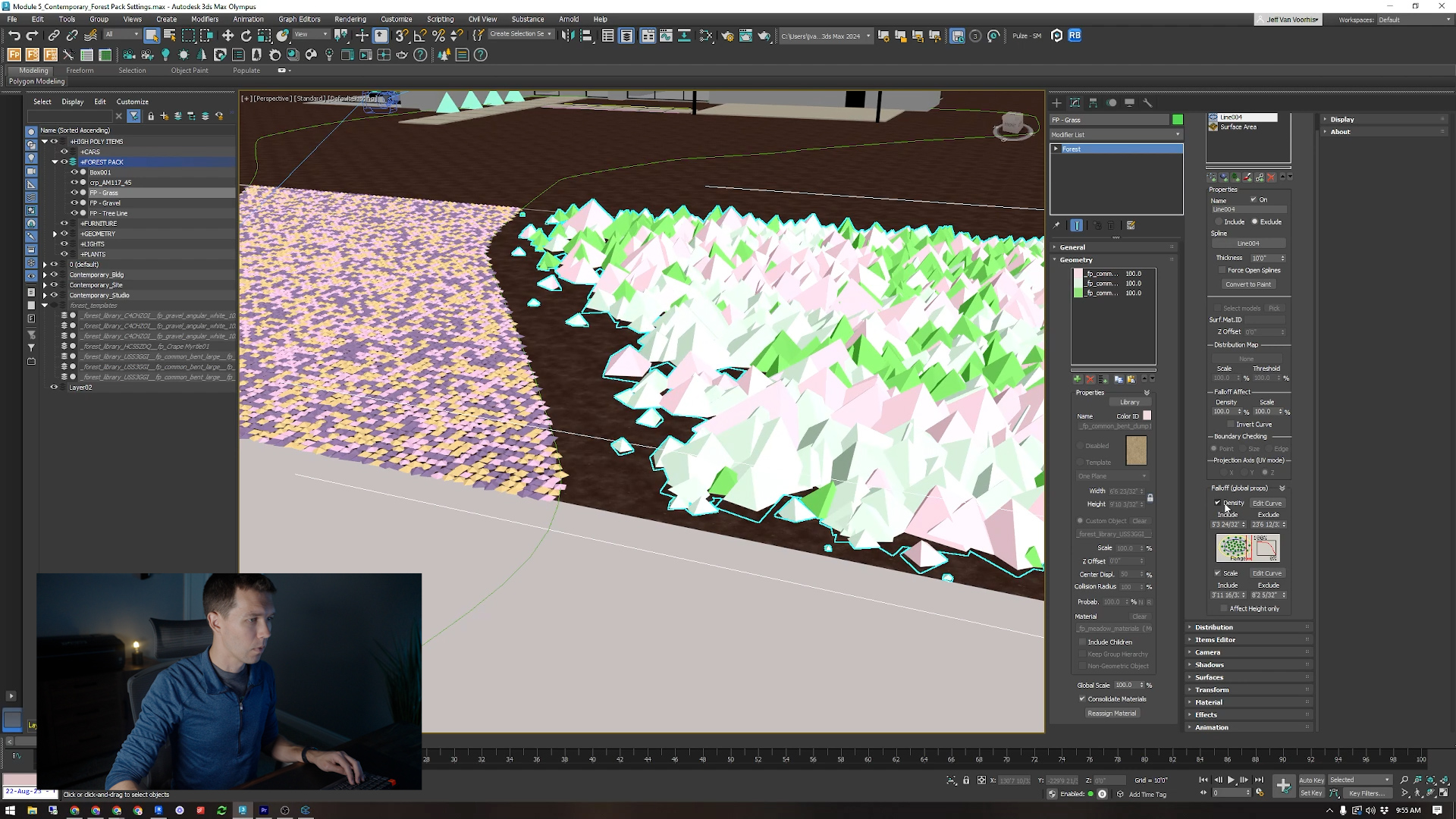Screen dimensions: 1456x819
Task: Uncheck Consolidate Materials checkbox
Action: [1082, 699]
